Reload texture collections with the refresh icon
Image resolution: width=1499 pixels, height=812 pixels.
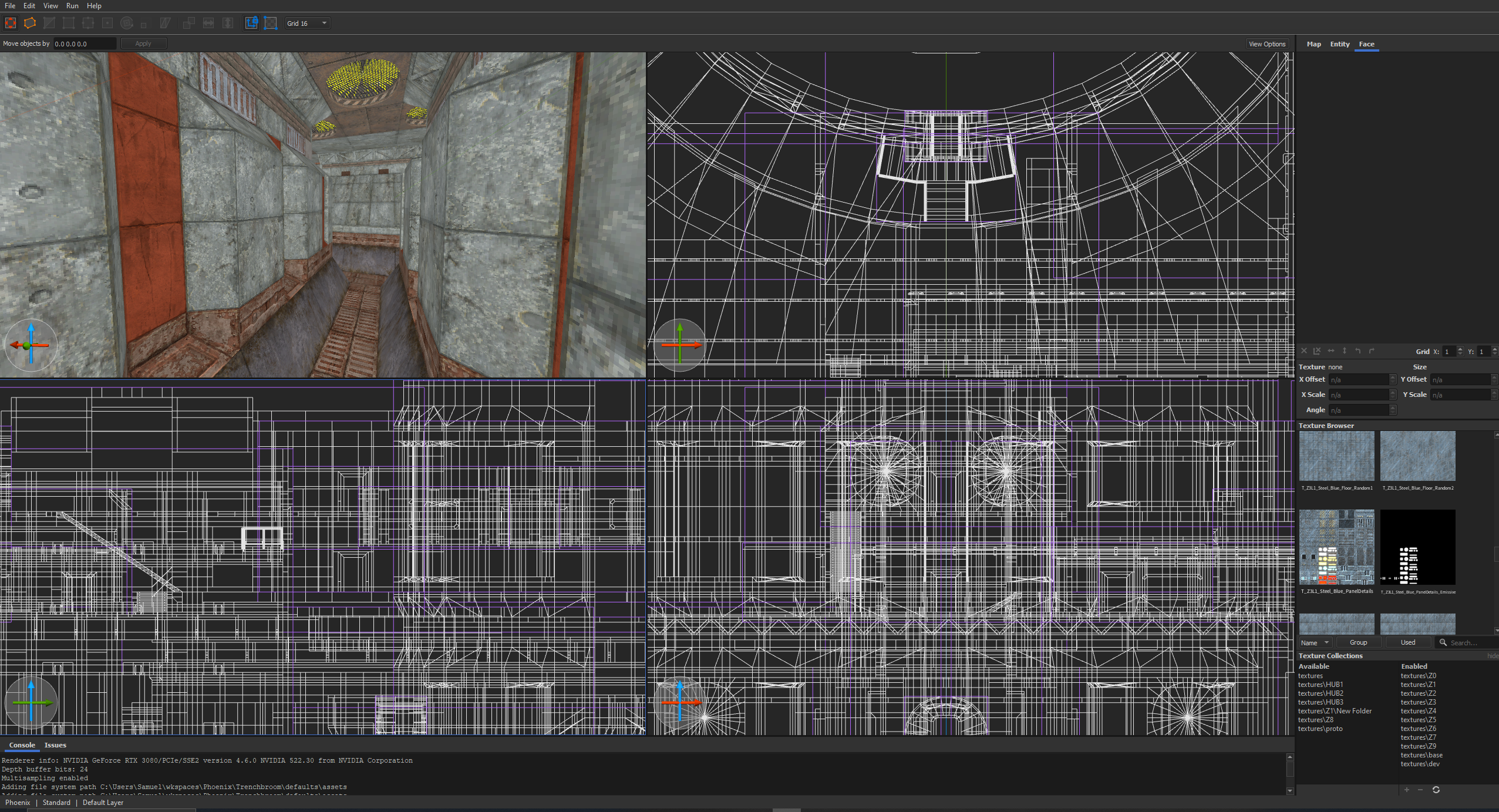pos(1436,790)
